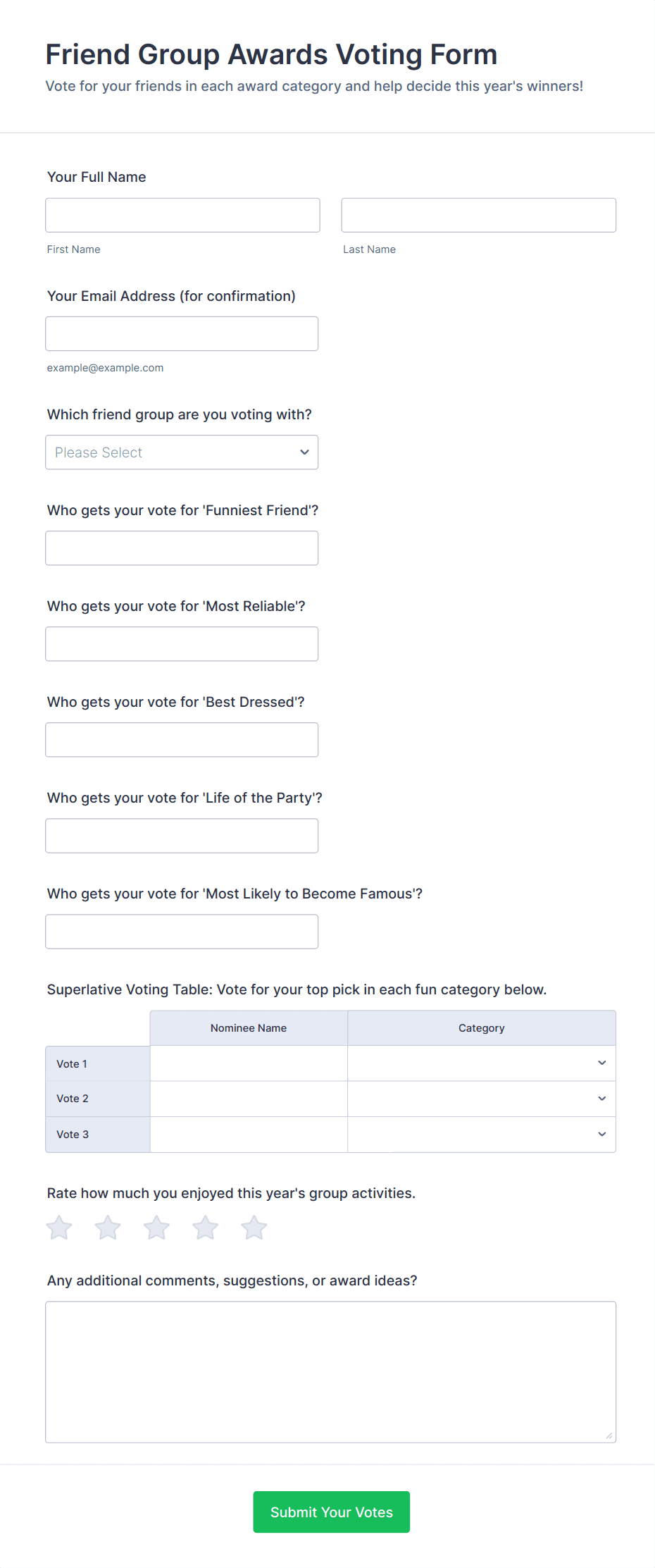Click the additional comments text area
Viewport: 655px width, 1568px height.
tap(330, 1372)
